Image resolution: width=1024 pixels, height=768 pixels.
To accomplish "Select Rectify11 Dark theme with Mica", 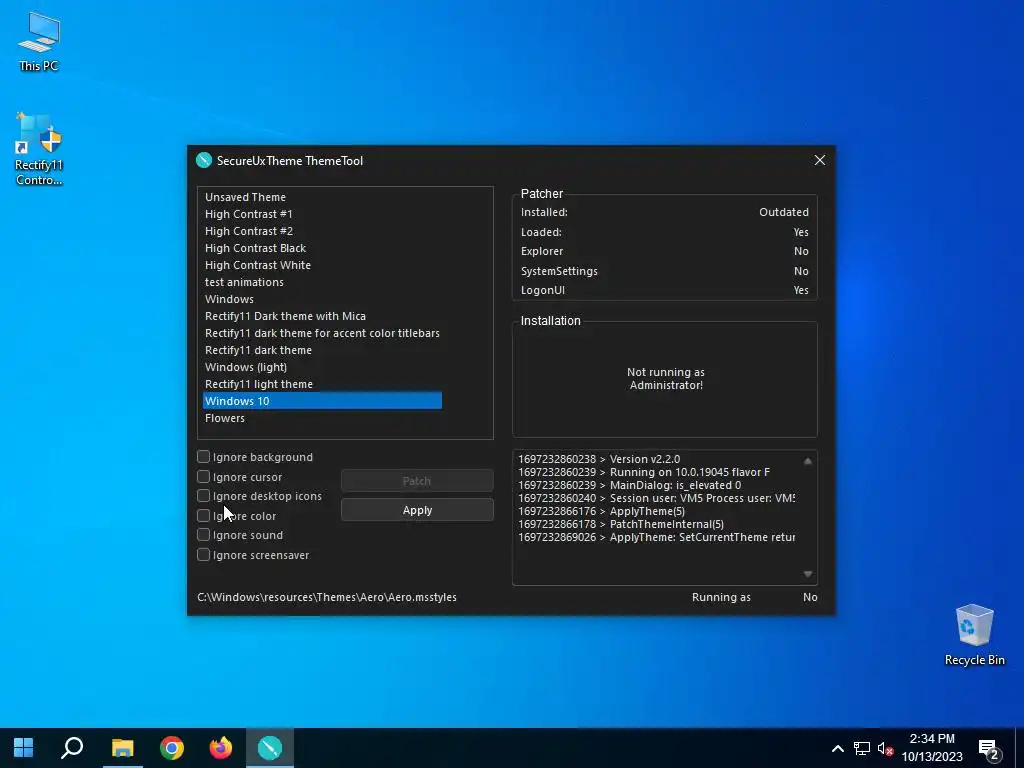I will [x=285, y=316].
